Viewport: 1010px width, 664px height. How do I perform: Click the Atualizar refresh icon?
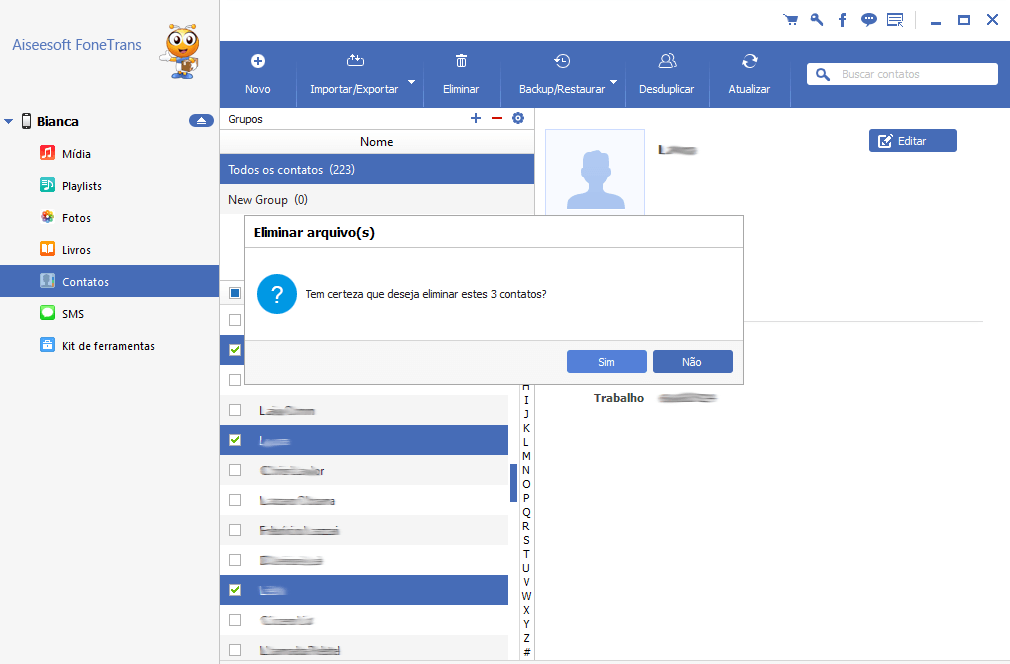[x=749, y=61]
